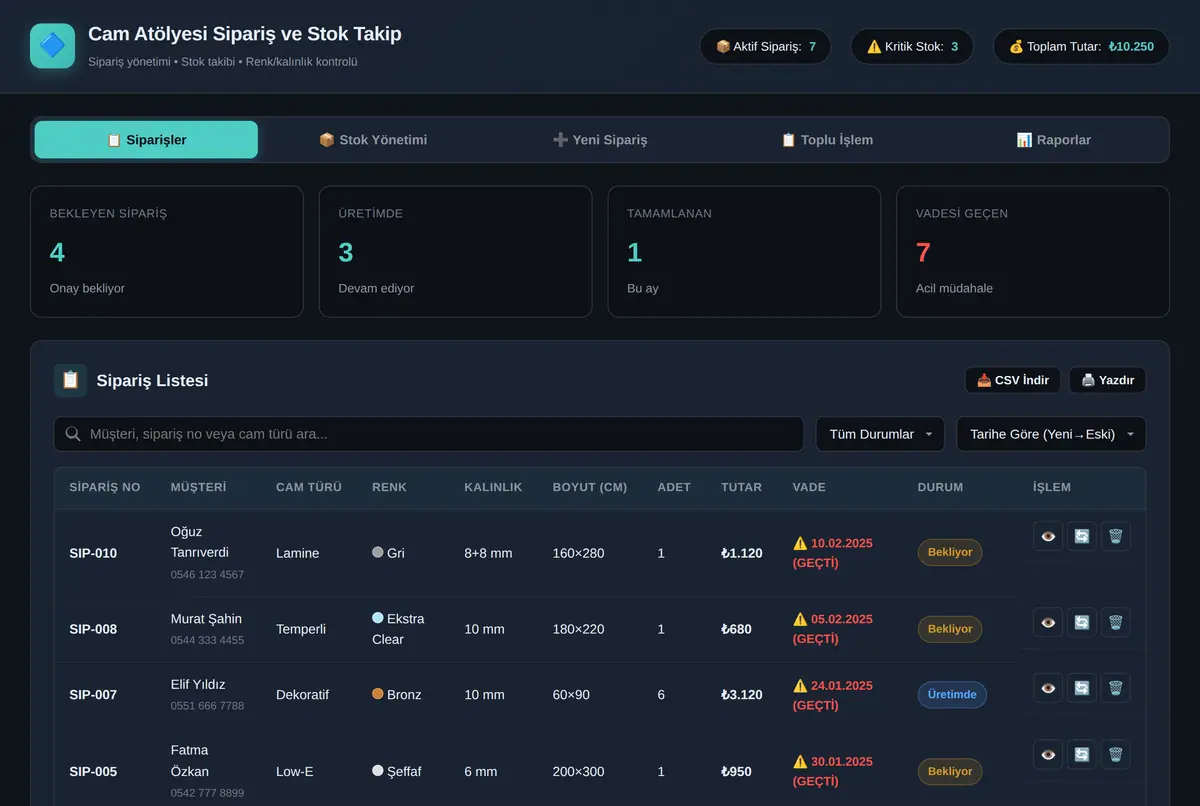
Task: Update status of order SIP-005
Action: click(1082, 754)
